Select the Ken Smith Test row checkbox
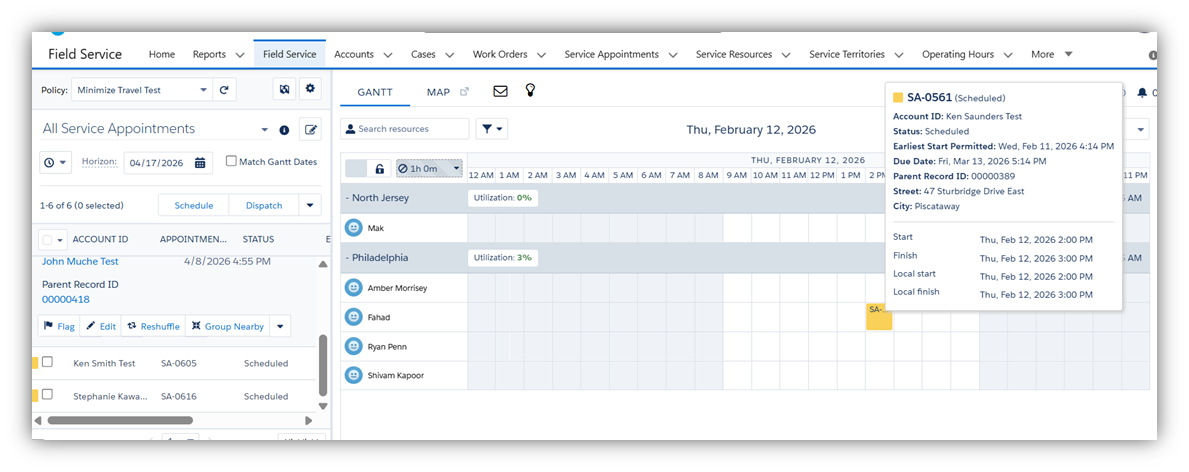1189x472 pixels. pyautogui.click(x=47, y=362)
